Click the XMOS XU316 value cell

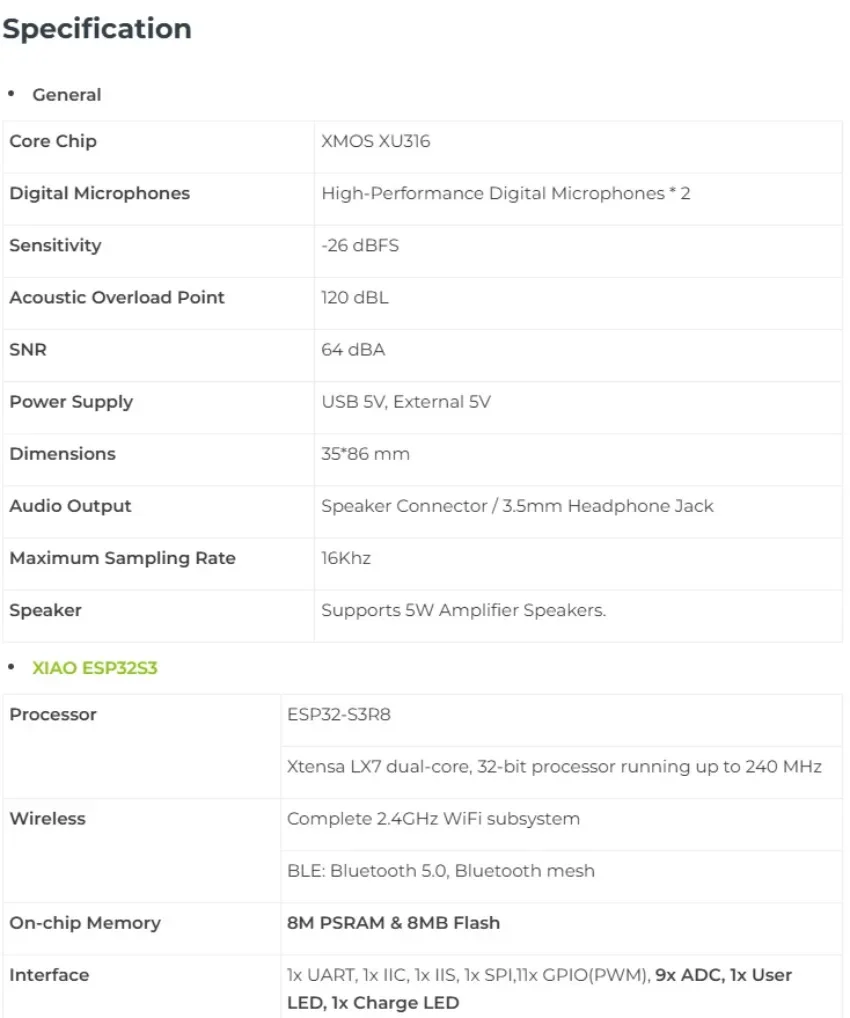tap(376, 141)
